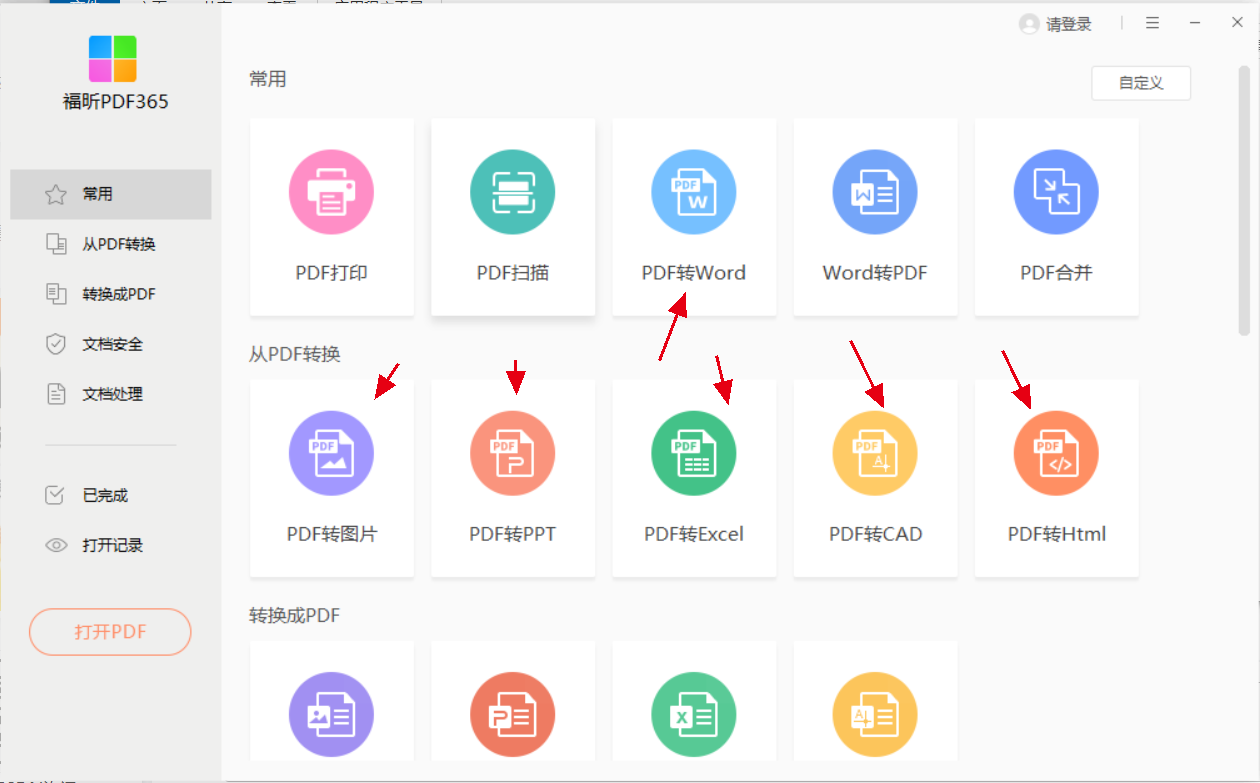Screen dimensions: 1260x783
Task: Open the PDF转CAD conversion tool
Action: 875,478
